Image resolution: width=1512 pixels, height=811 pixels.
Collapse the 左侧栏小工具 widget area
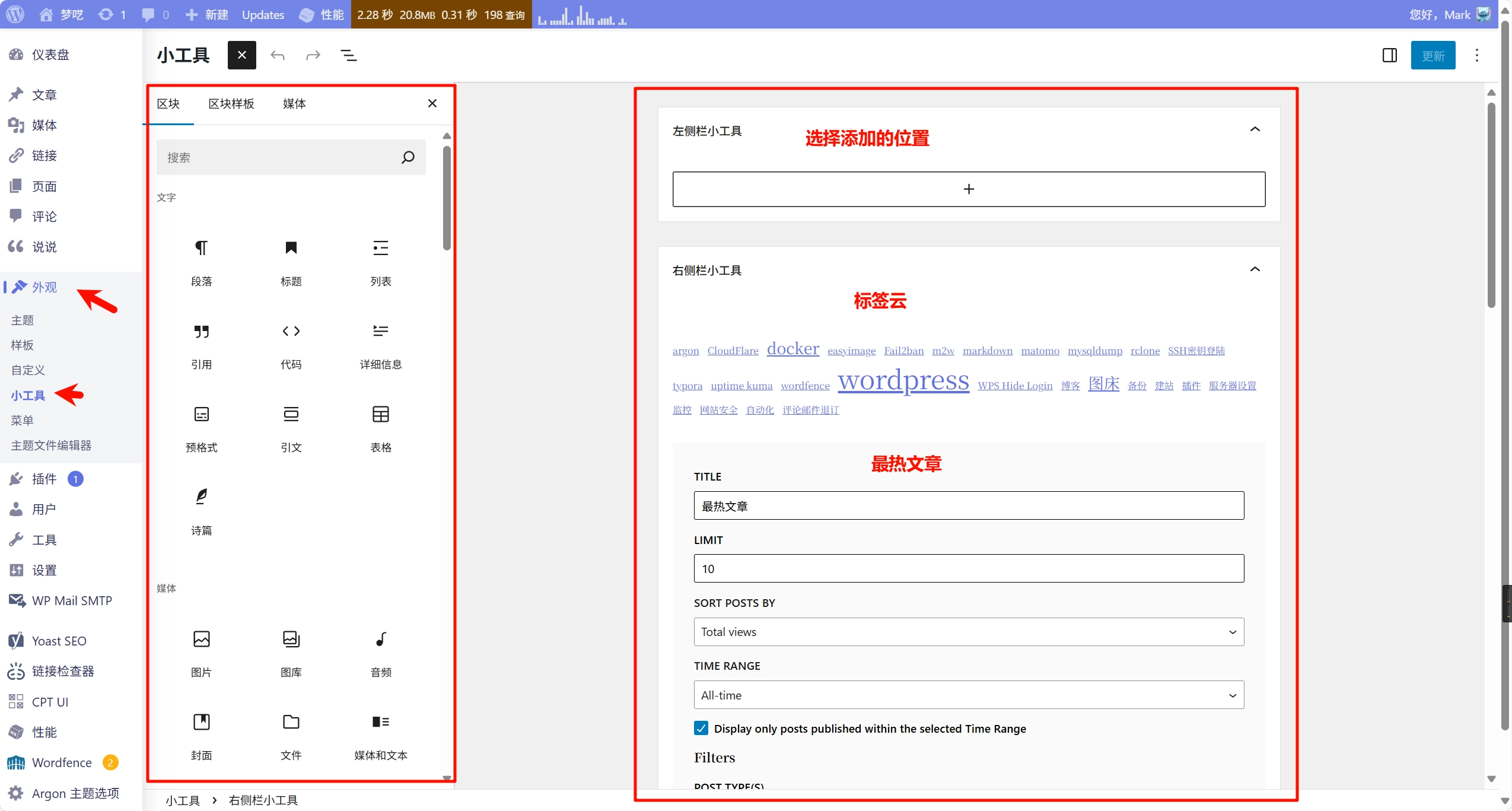click(1255, 129)
